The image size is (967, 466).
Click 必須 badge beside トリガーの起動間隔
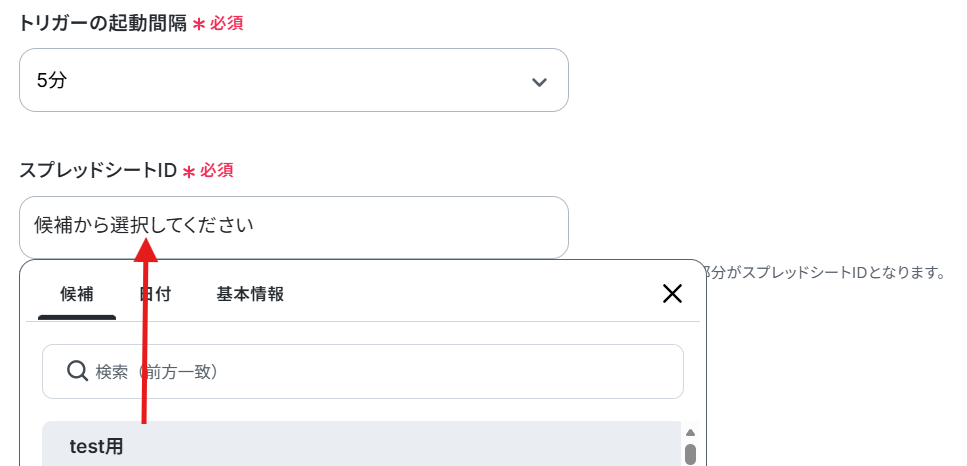coord(227,23)
